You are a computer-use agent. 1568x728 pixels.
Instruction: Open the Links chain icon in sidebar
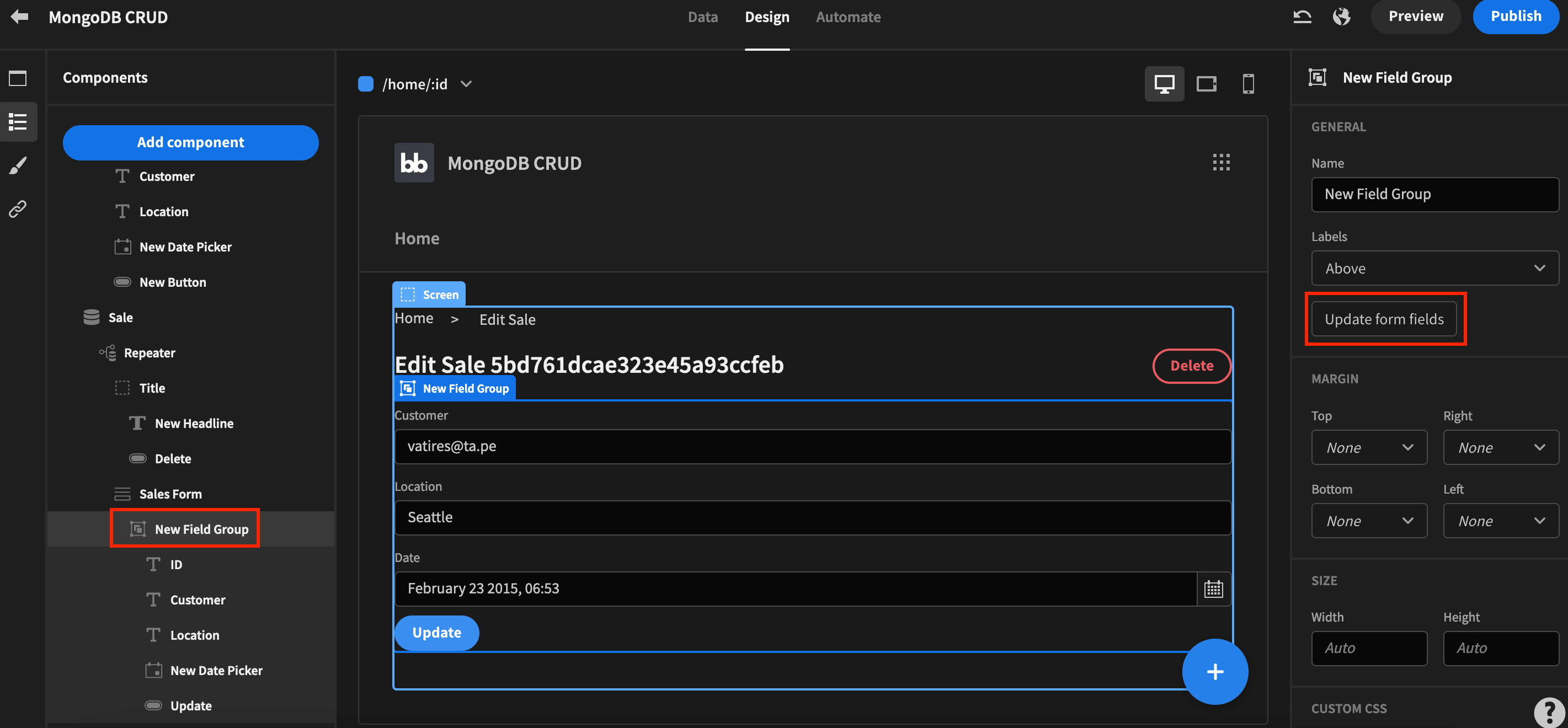[18, 209]
